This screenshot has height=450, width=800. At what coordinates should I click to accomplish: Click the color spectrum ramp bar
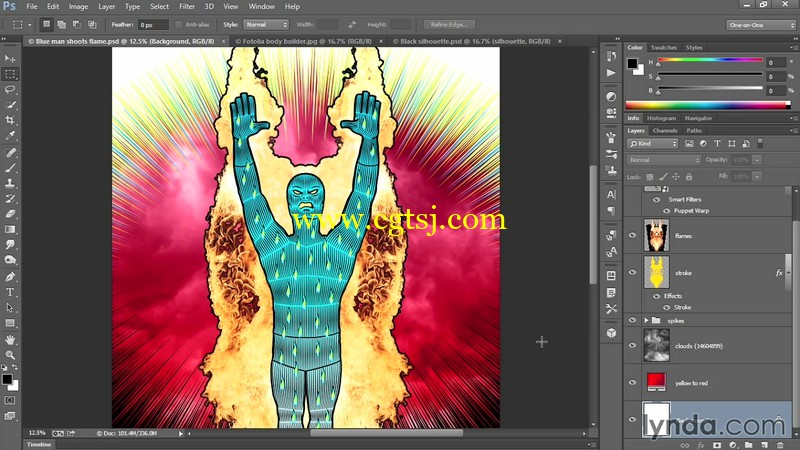pos(708,105)
